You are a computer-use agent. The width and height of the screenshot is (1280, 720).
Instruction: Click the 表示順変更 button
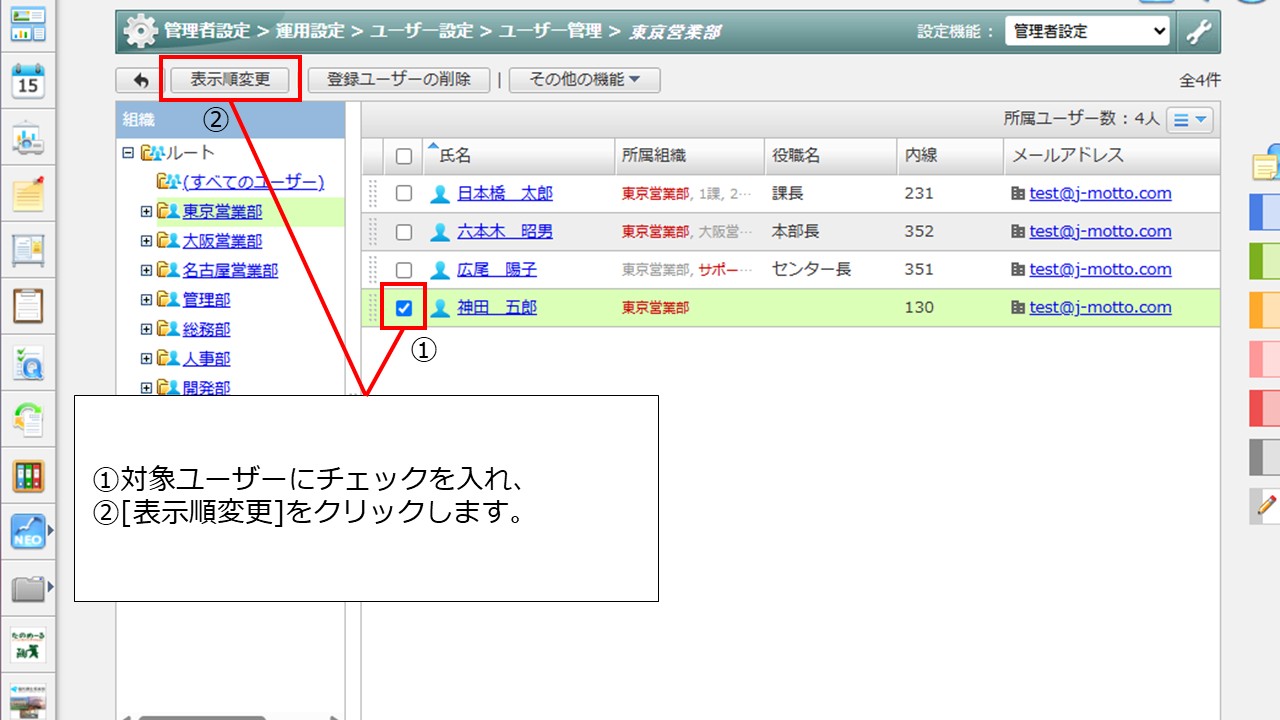(231, 80)
